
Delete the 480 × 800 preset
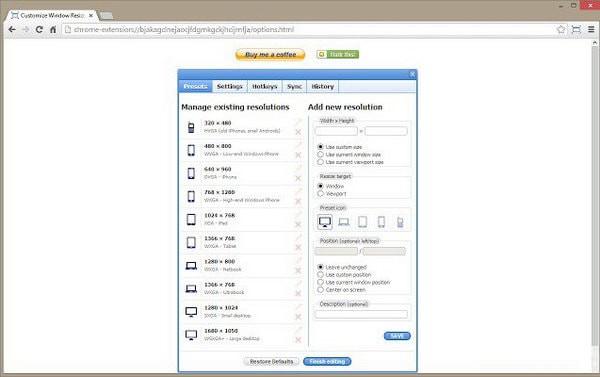click(x=298, y=155)
